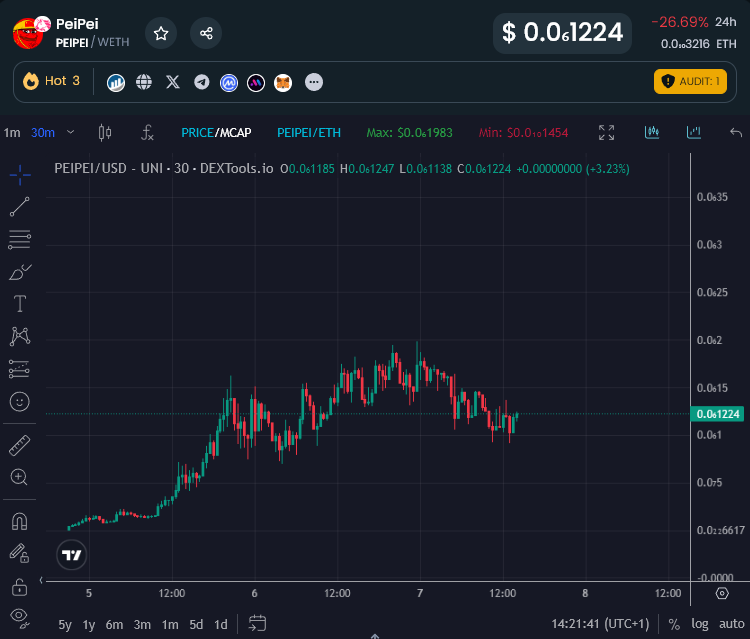This screenshot has width=750, height=639.
Task: Open the candlestick chart style menu
Action: point(105,132)
